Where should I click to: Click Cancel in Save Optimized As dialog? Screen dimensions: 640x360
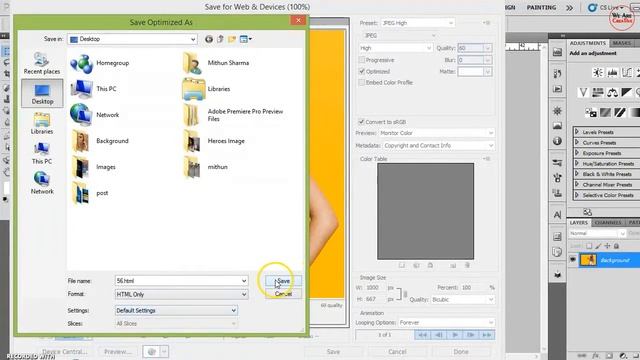pyautogui.click(x=283, y=293)
